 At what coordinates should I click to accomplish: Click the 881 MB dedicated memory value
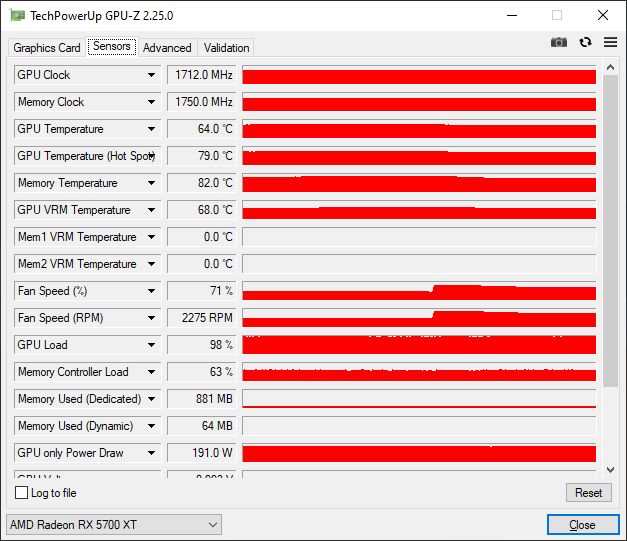202,399
